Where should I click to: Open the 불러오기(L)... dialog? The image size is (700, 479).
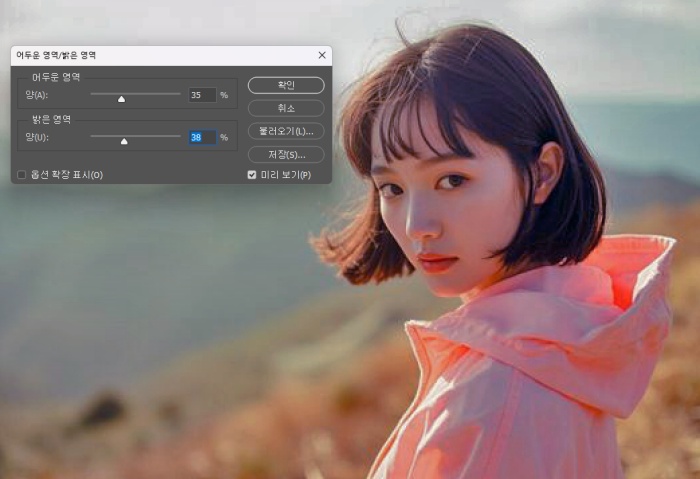coord(286,131)
